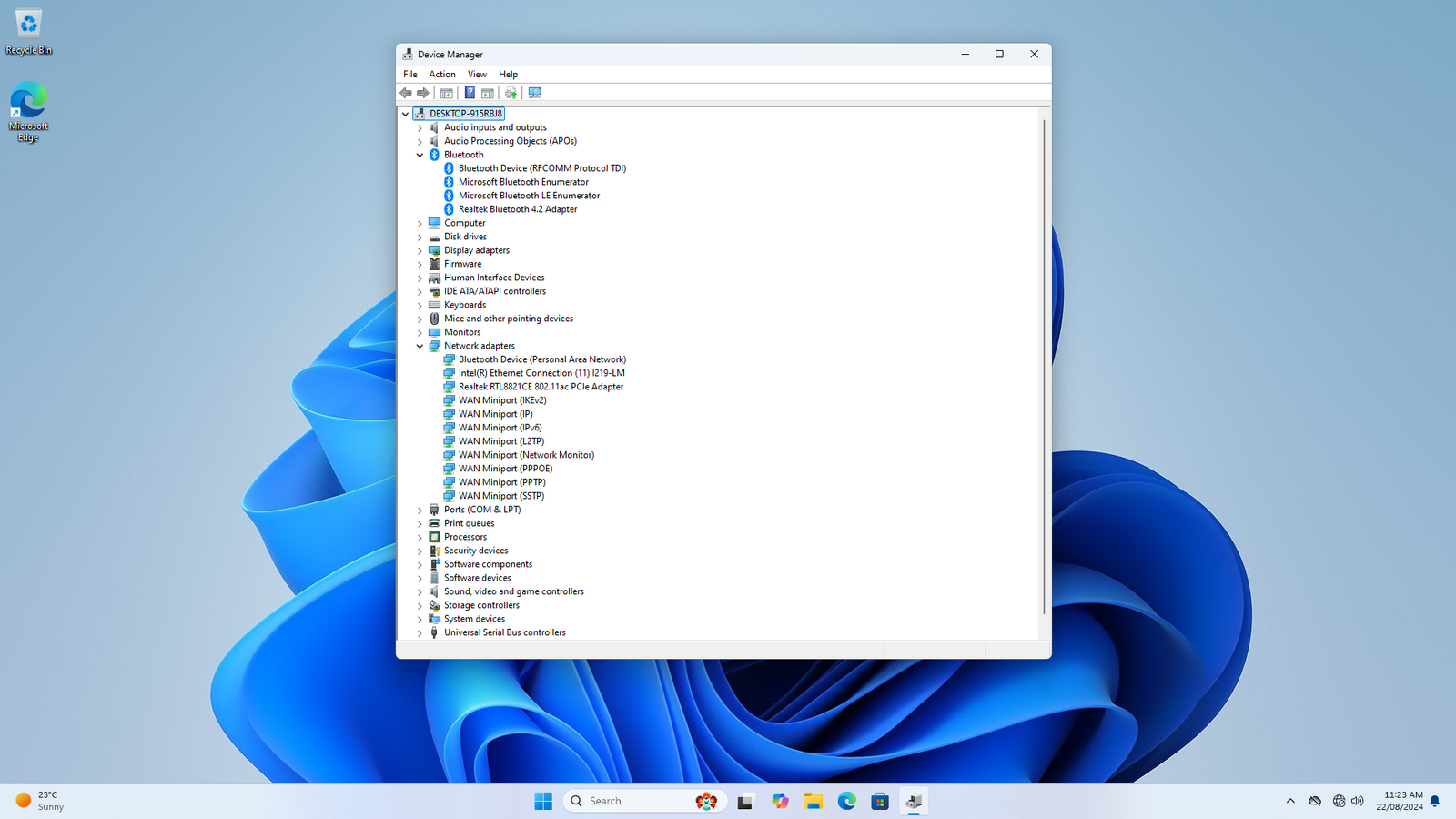Viewport: 1456px width, 819px height.
Task: Select the Security devices icon
Action: point(434,551)
